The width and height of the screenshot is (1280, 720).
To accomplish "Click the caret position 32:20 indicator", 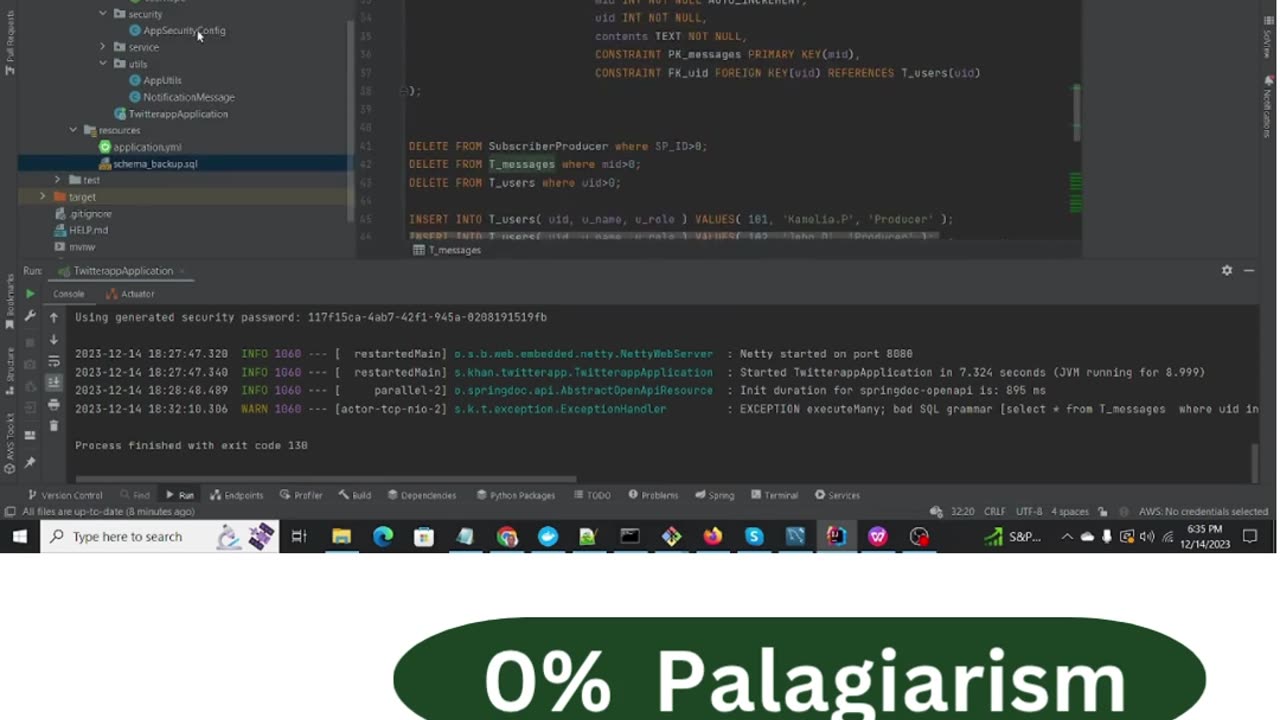I will pos(962,511).
